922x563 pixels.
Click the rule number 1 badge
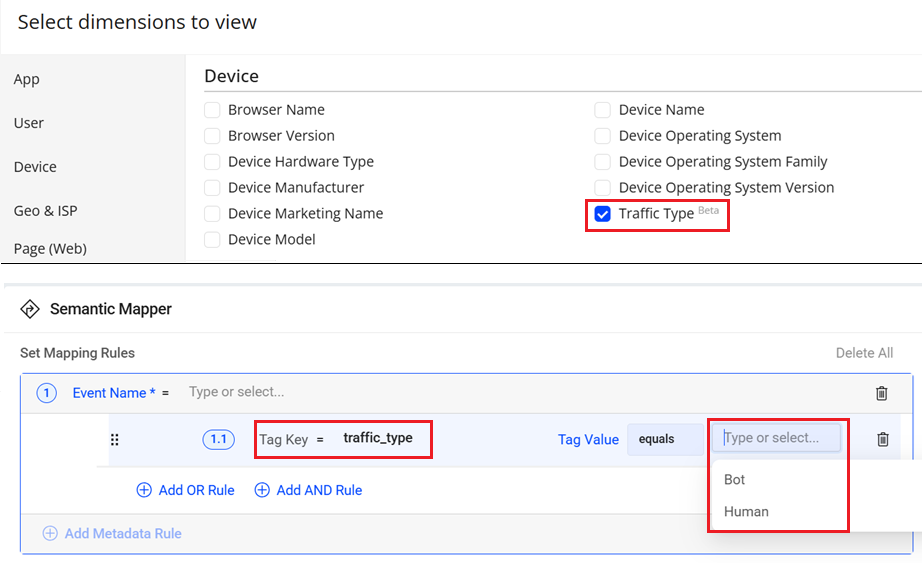[47, 393]
